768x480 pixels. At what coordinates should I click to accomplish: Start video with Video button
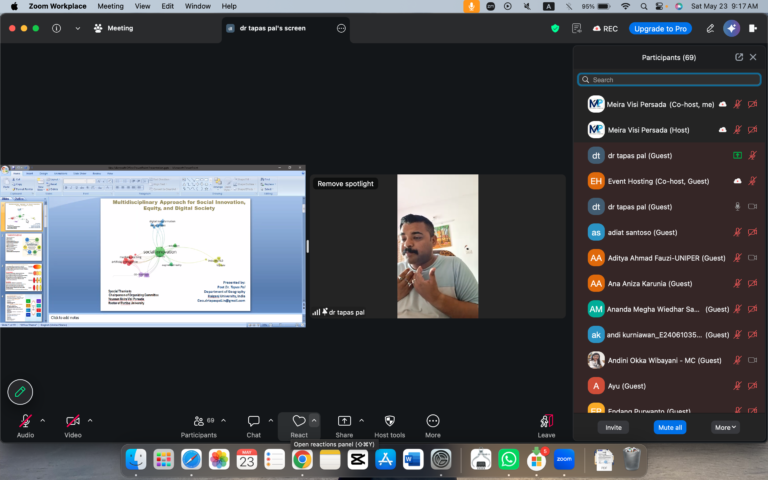[72, 425]
